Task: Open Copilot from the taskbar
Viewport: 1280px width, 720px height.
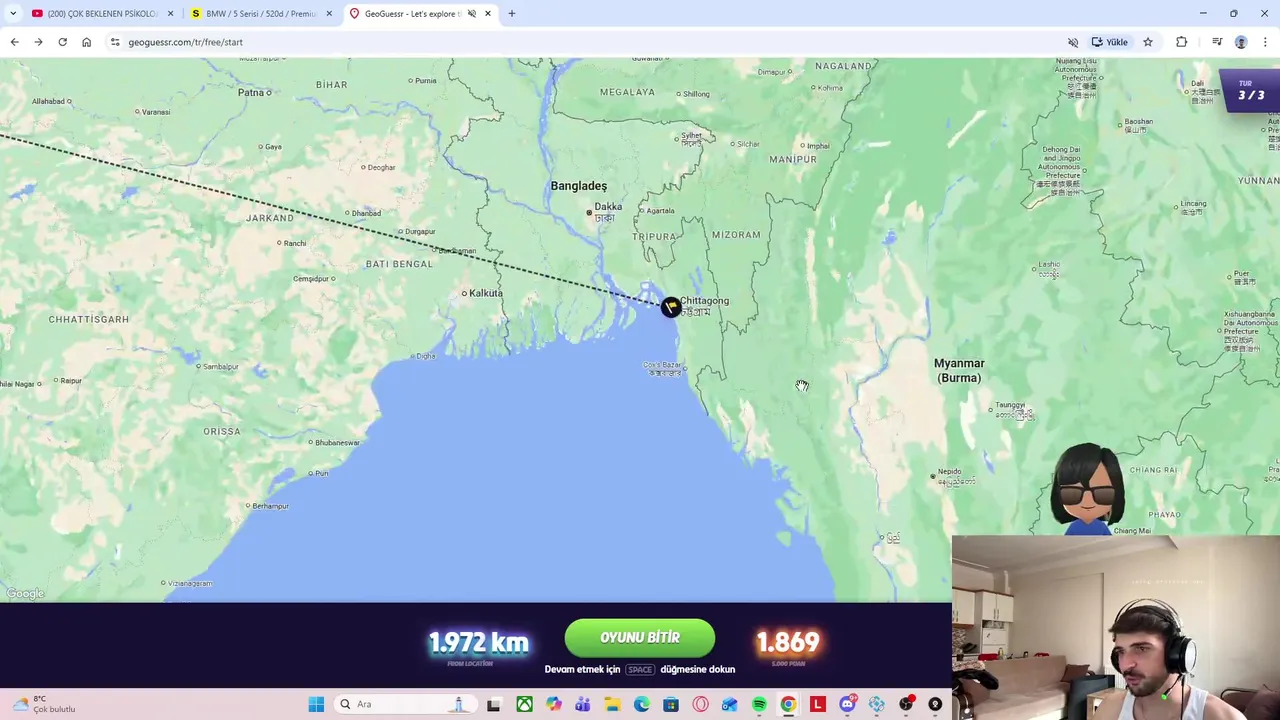Action: tap(554, 704)
